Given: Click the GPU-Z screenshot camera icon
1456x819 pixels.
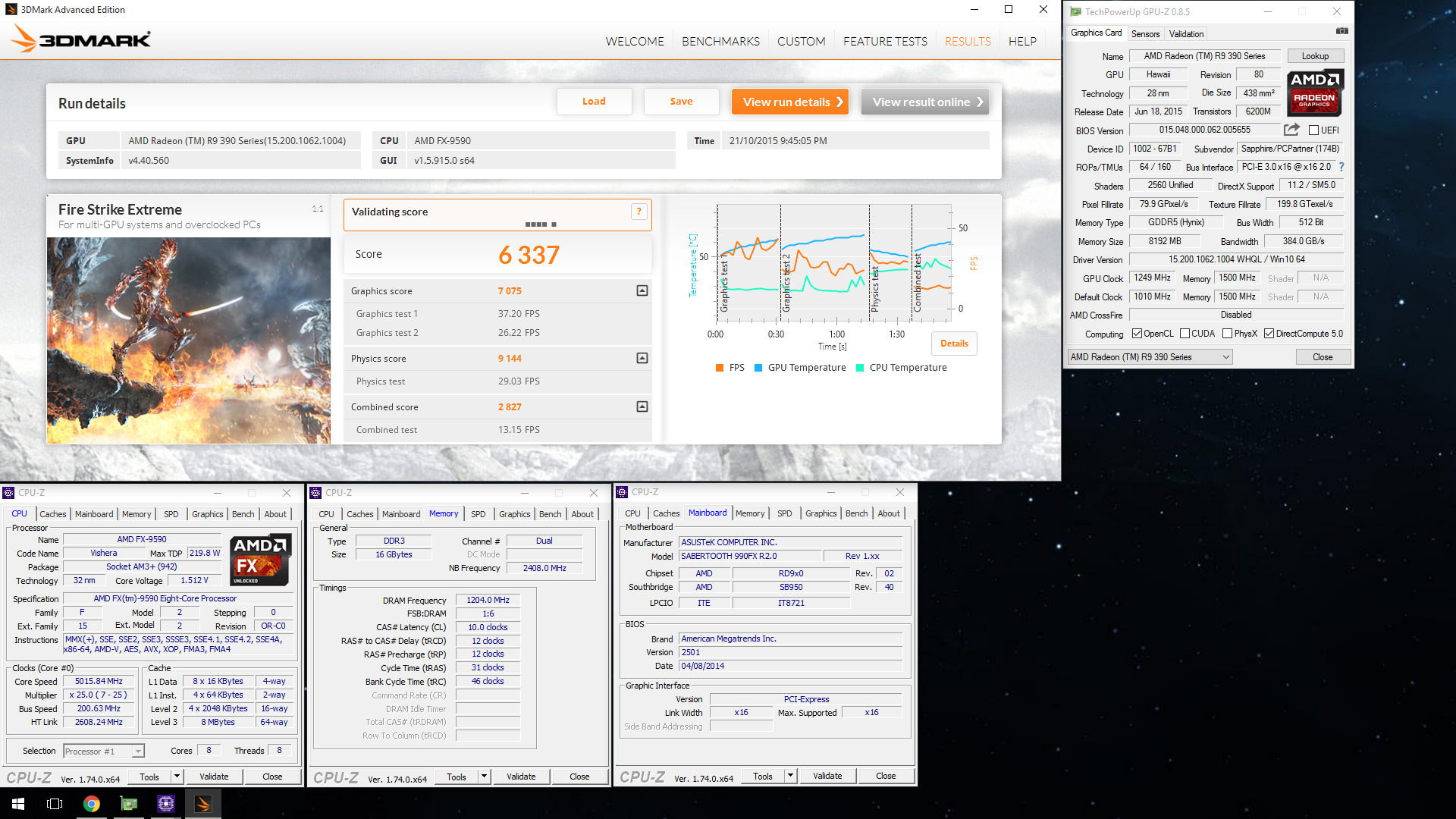Looking at the screenshot, I should coord(1341,31).
